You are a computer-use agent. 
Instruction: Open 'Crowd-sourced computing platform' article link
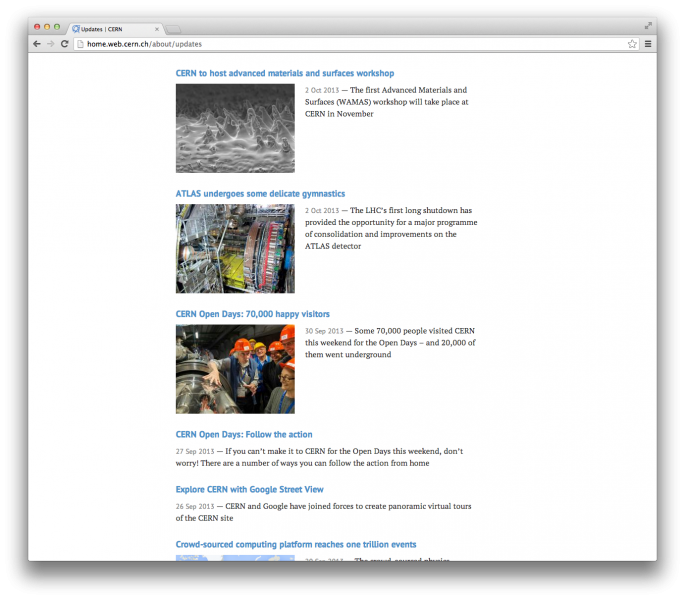point(296,545)
